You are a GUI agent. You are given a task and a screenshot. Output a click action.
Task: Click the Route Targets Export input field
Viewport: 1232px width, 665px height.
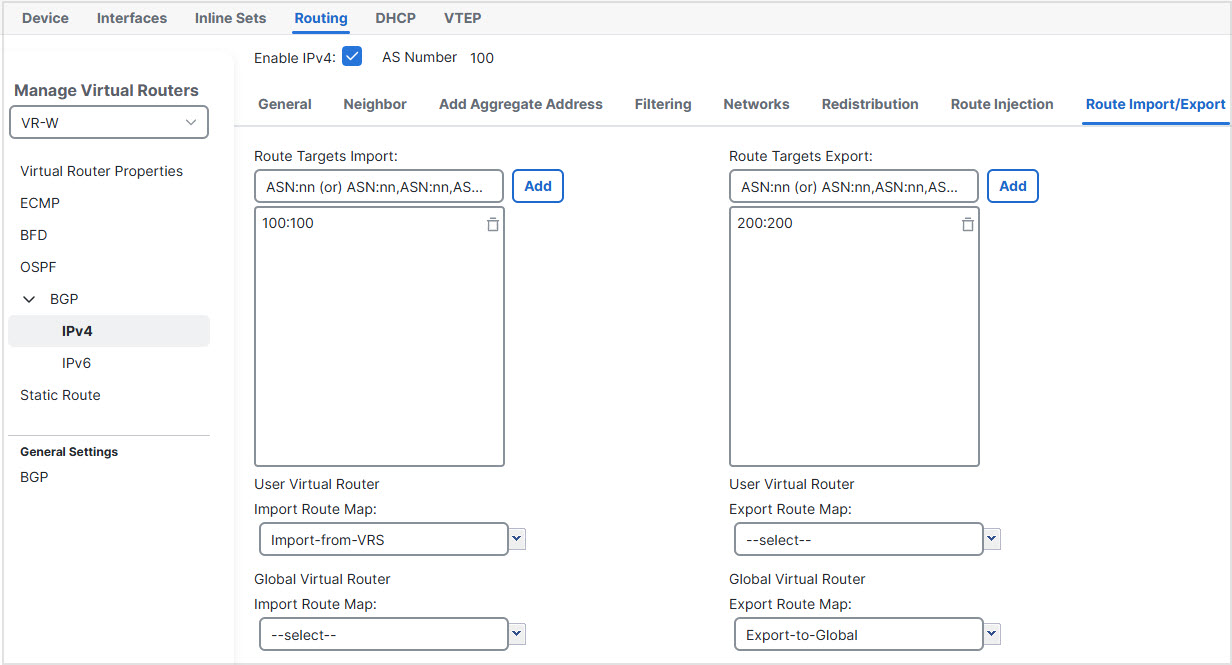(x=854, y=187)
